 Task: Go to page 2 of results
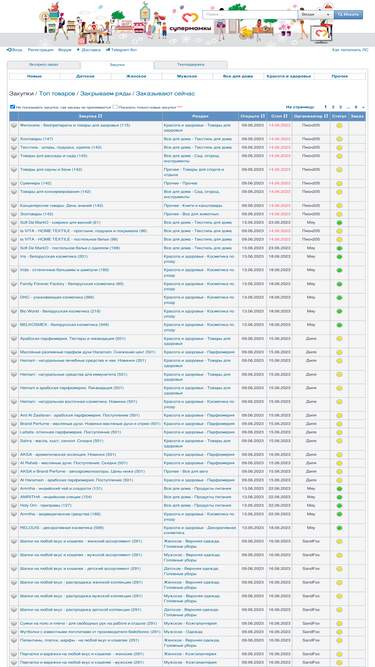333,107
